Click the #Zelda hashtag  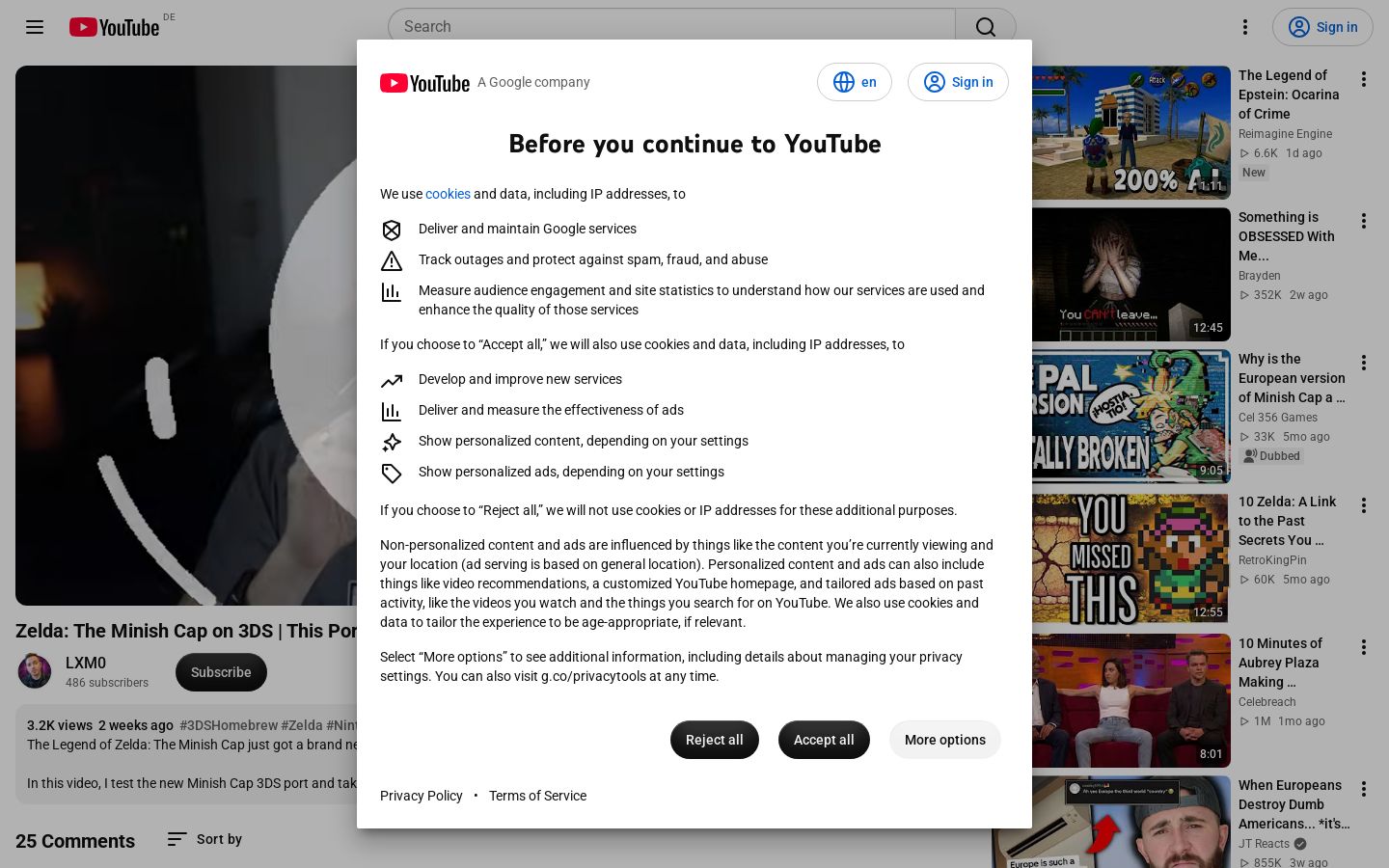[x=302, y=725]
